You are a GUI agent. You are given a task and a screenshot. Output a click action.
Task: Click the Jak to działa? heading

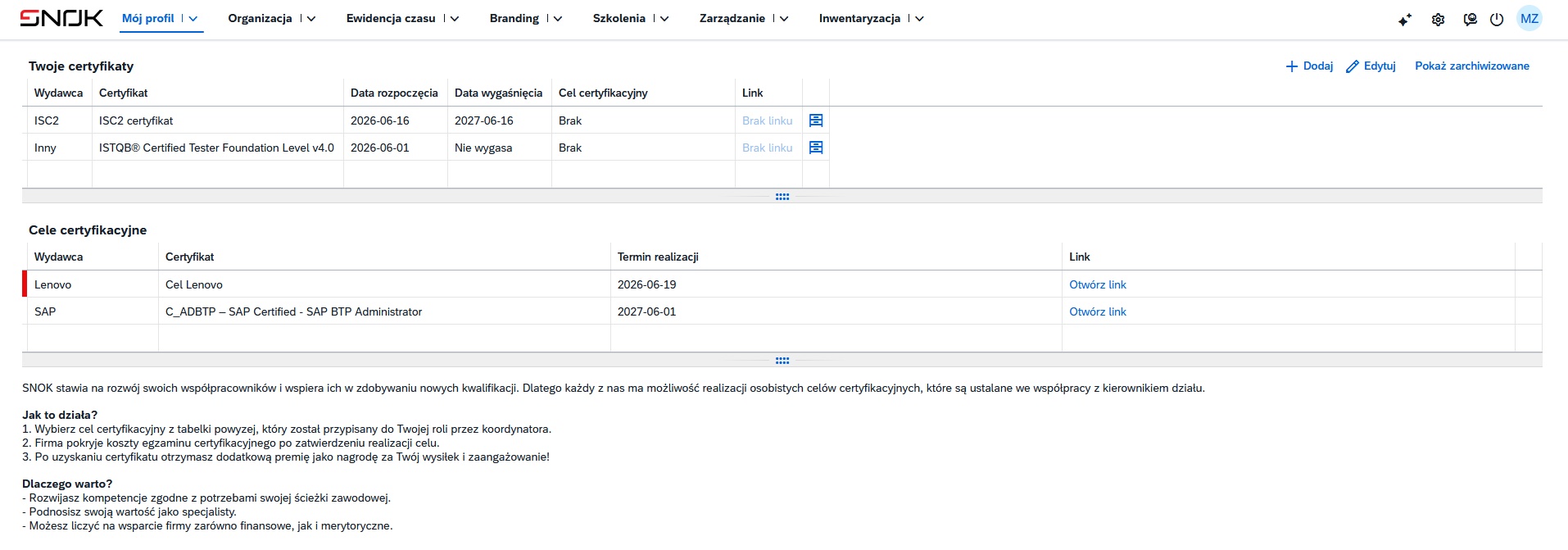coord(60,415)
